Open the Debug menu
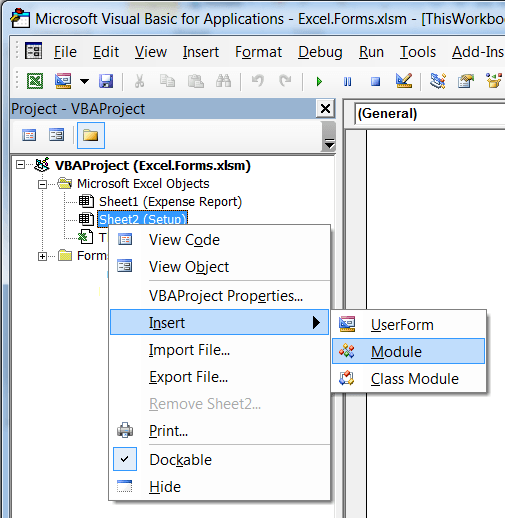 pyautogui.click(x=320, y=52)
